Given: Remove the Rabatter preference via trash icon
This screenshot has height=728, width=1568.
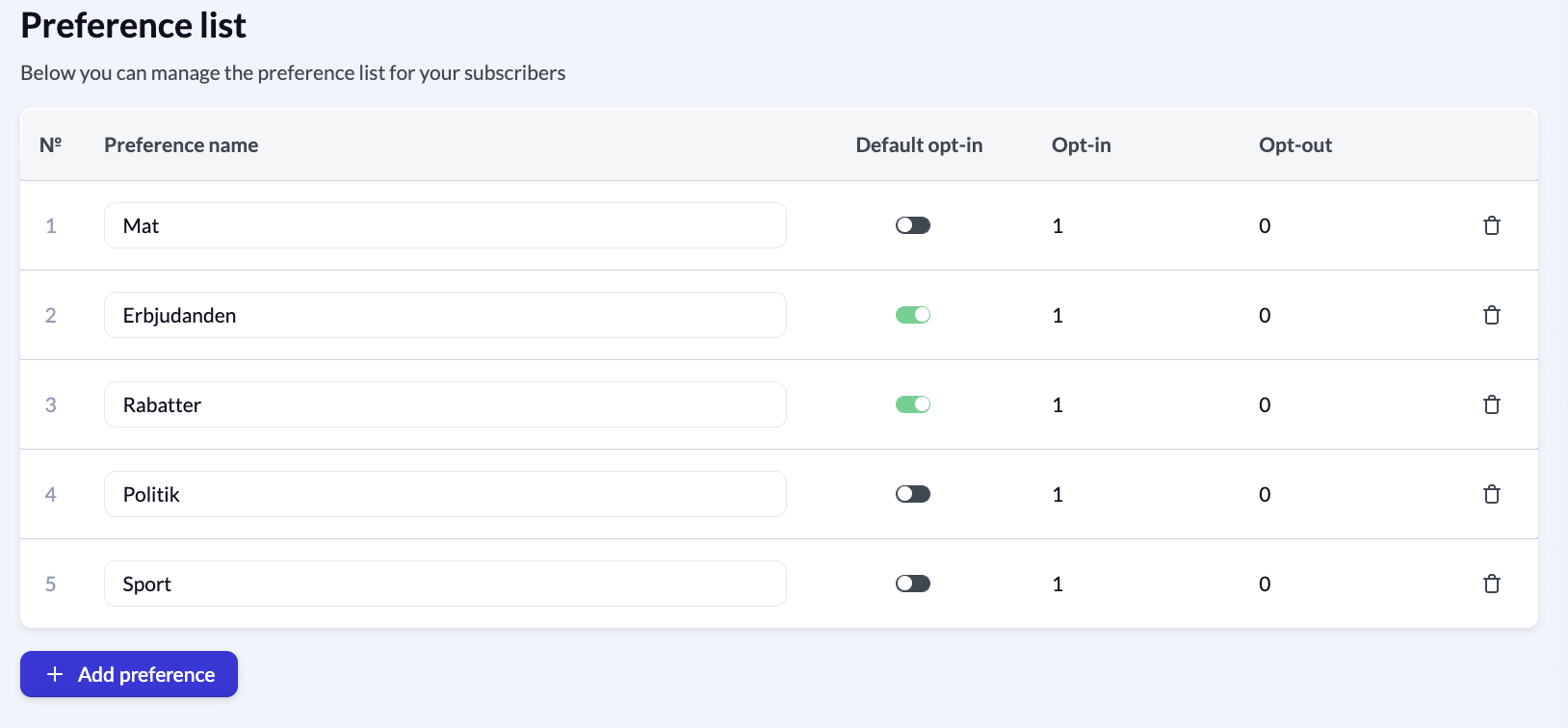Looking at the screenshot, I should pyautogui.click(x=1491, y=404).
